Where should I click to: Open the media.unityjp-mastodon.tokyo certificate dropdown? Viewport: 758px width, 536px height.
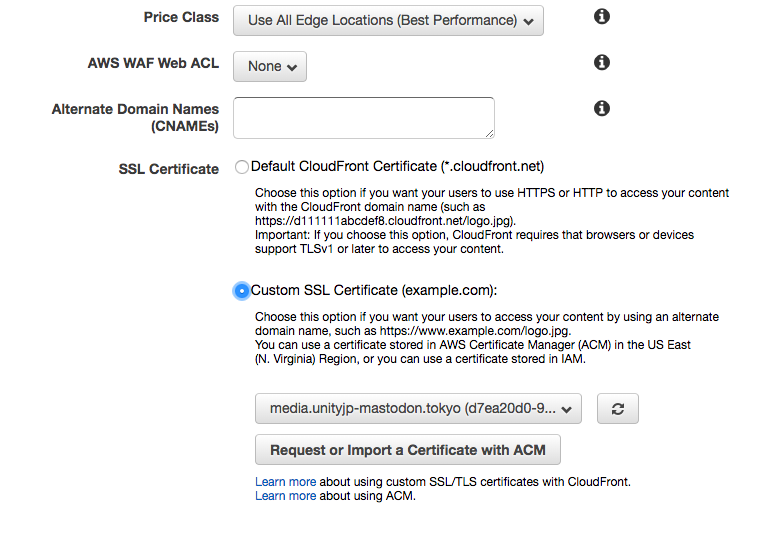point(418,408)
